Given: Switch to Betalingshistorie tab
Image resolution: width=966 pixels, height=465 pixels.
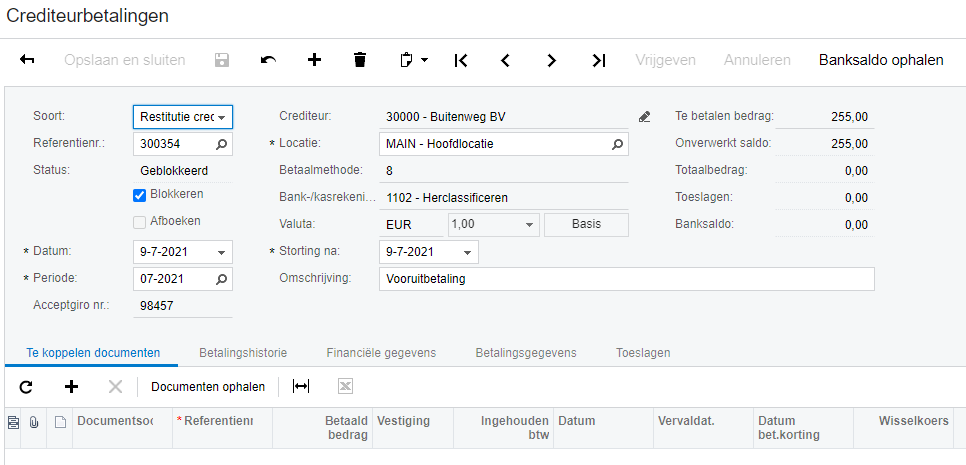Looking at the screenshot, I should point(243,353).
